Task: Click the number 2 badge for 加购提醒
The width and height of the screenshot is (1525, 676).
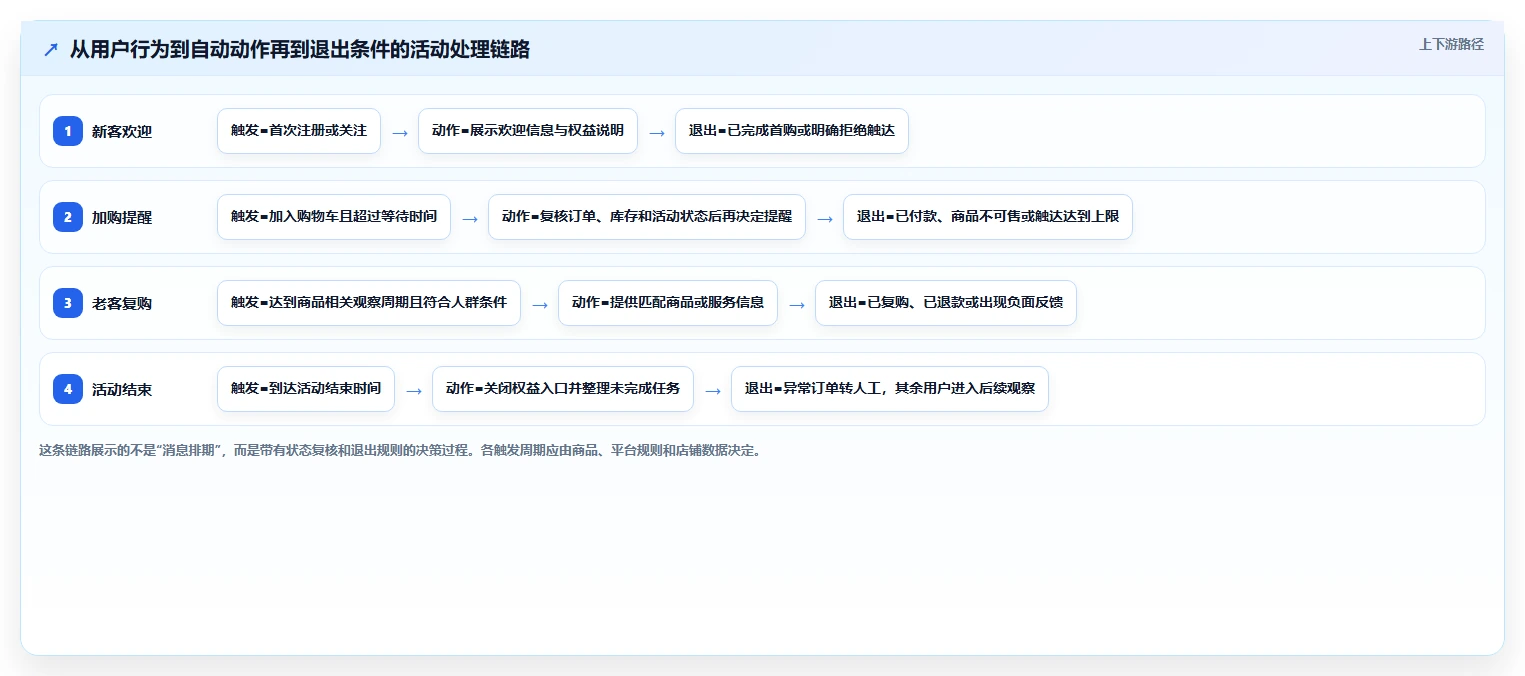Action: [68, 217]
